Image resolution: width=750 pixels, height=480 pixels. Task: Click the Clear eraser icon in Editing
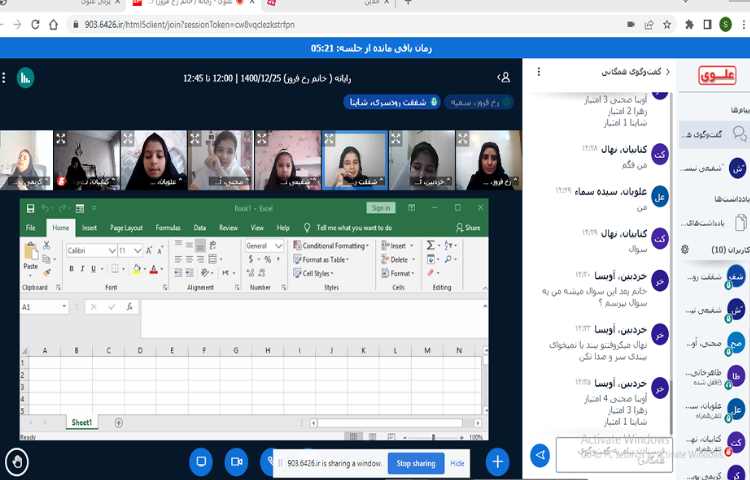pos(430,273)
